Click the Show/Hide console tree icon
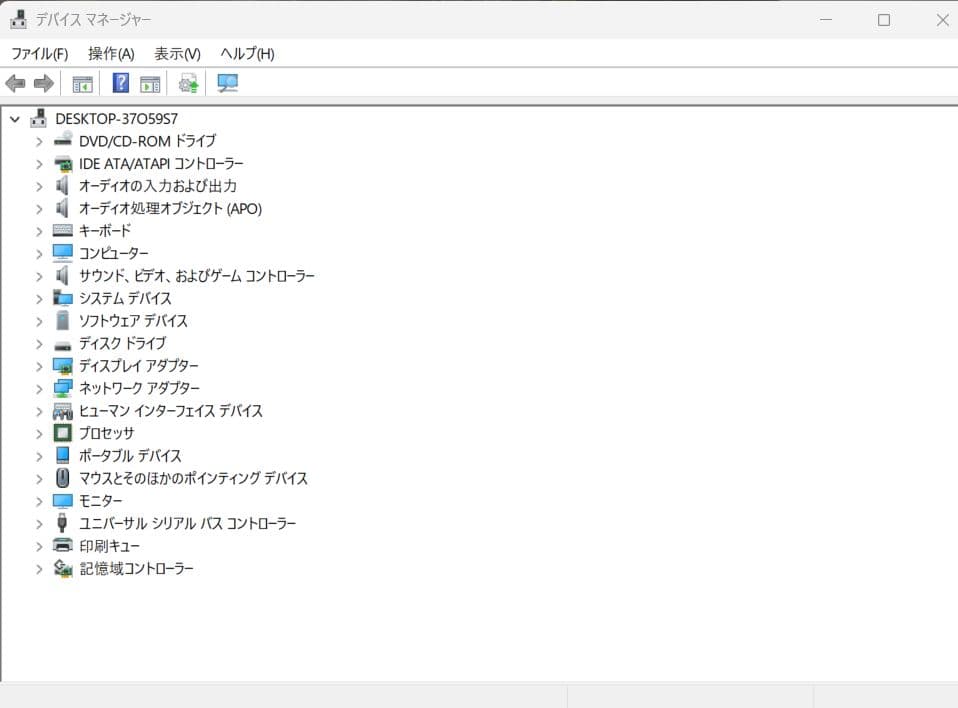 (82, 83)
